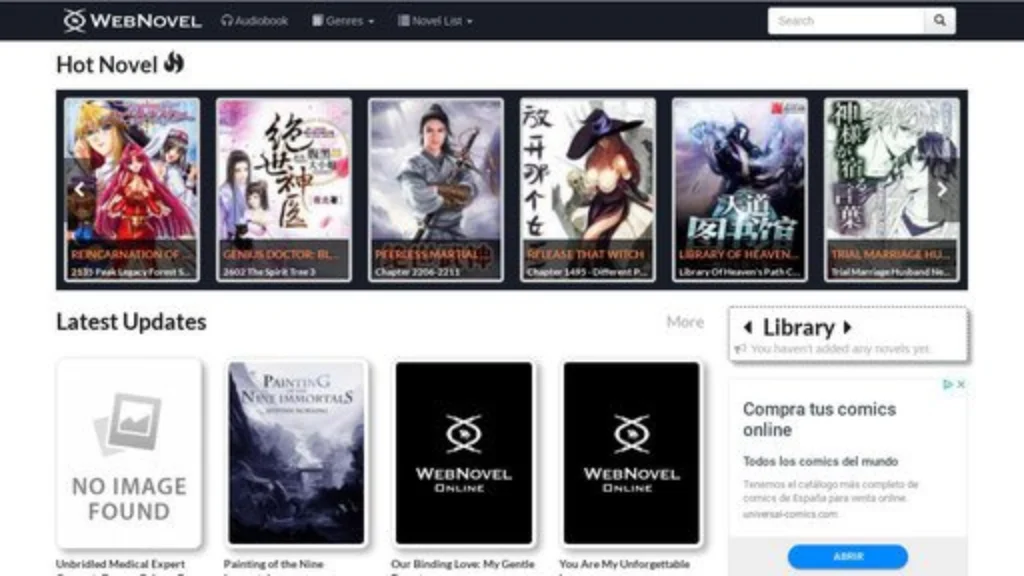The height and width of the screenshot is (576, 1024).
Task: Open the Audiobook page
Action: pos(254,20)
